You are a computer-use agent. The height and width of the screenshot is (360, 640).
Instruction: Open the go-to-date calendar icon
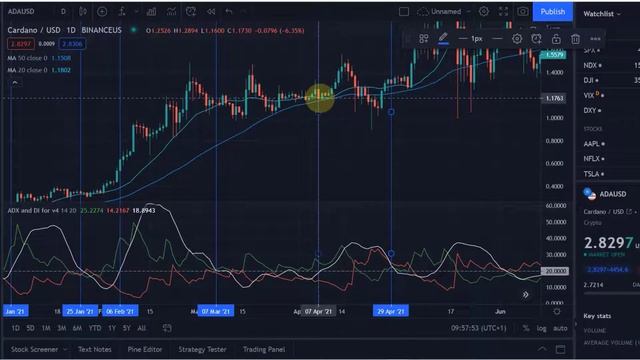[167, 328]
